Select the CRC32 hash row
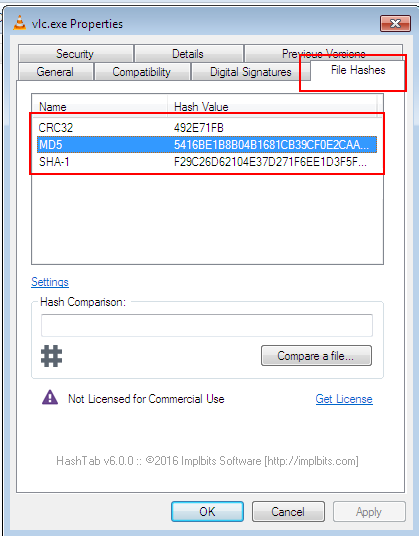This screenshot has height=536, width=419. pyautogui.click(x=207, y=128)
